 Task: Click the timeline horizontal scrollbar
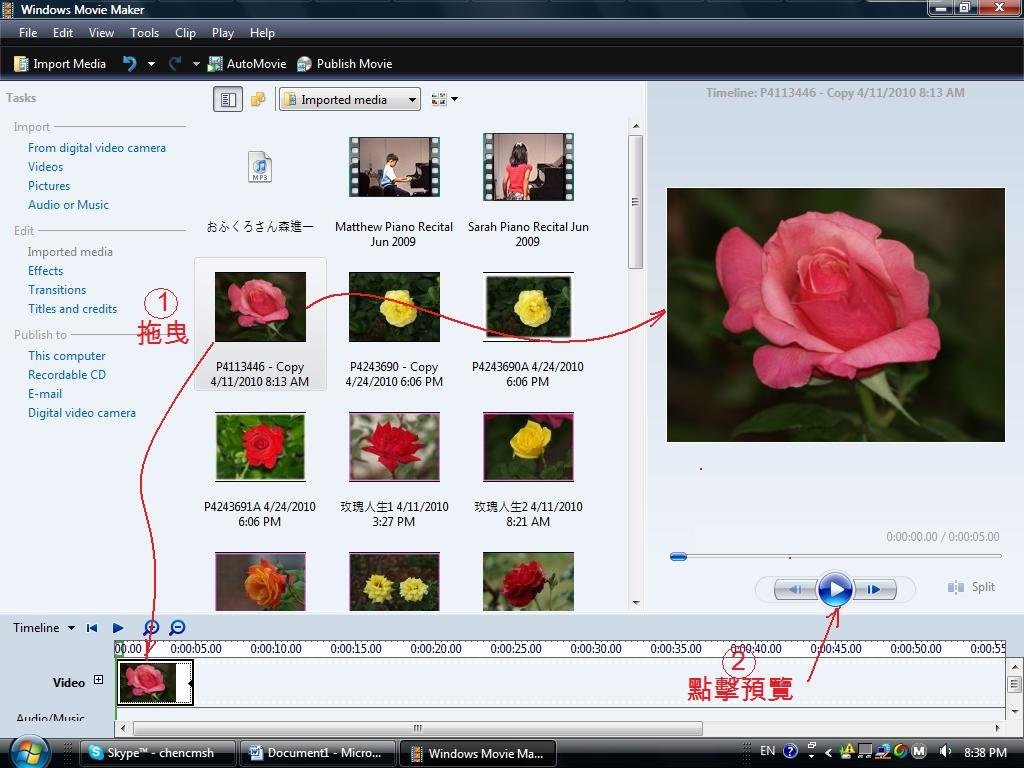(x=418, y=728)
